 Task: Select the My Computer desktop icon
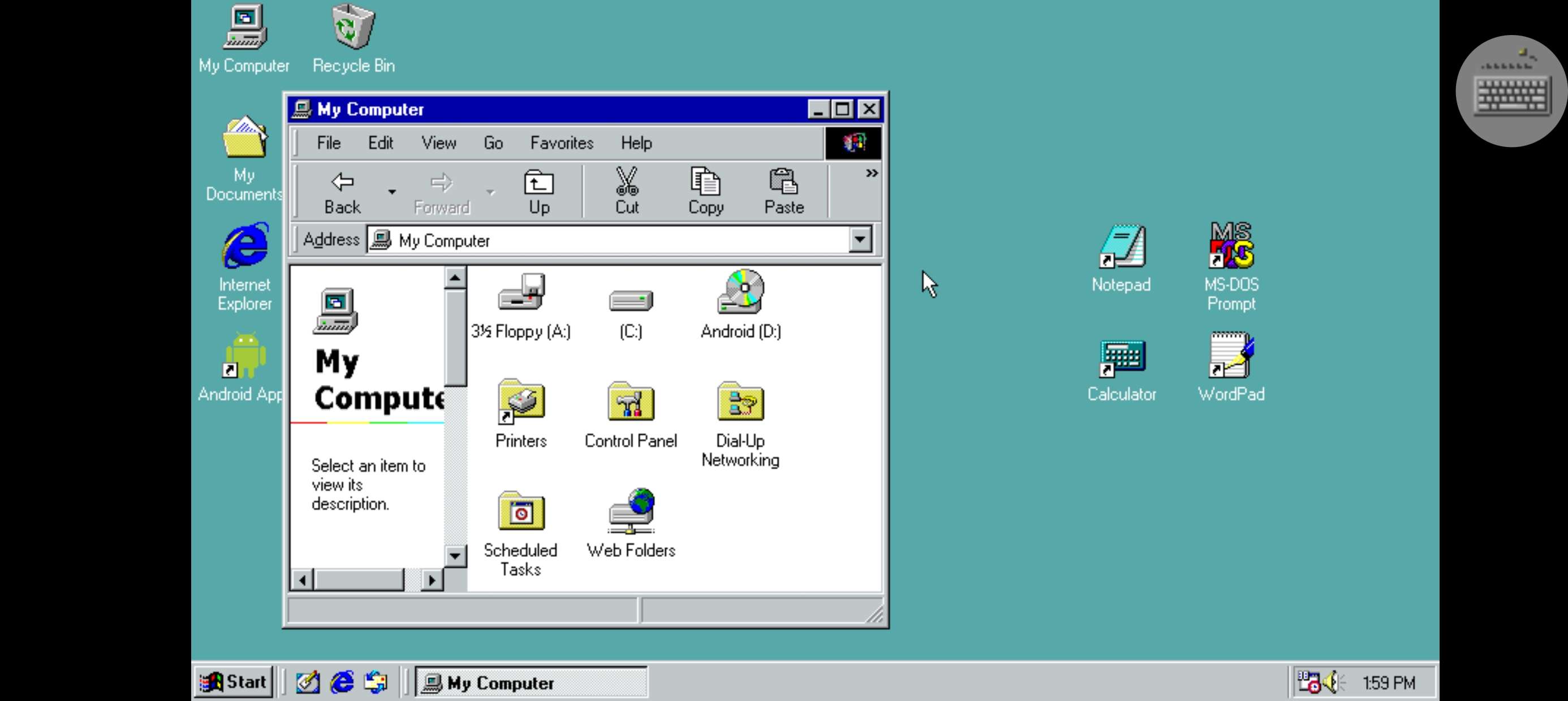(244, 39)
